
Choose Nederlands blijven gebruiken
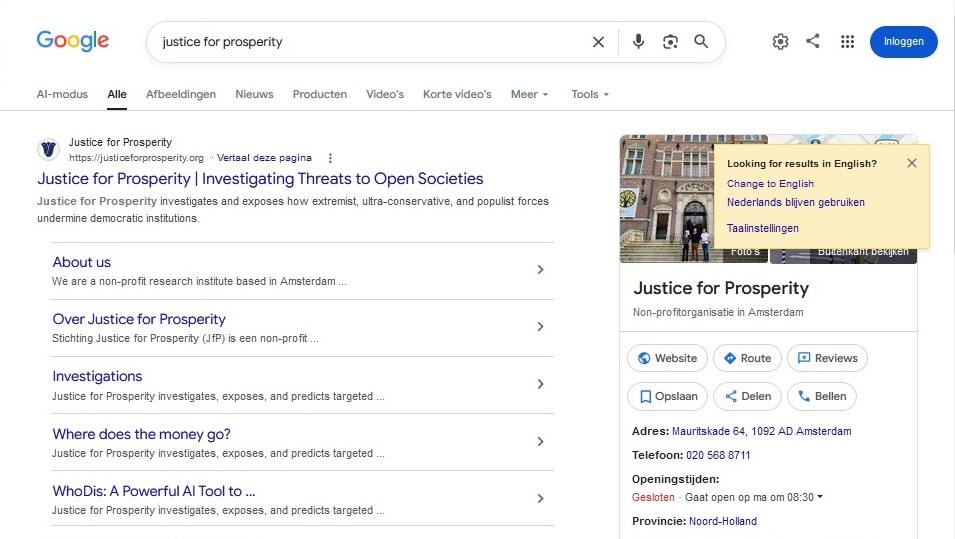(795, 202)
